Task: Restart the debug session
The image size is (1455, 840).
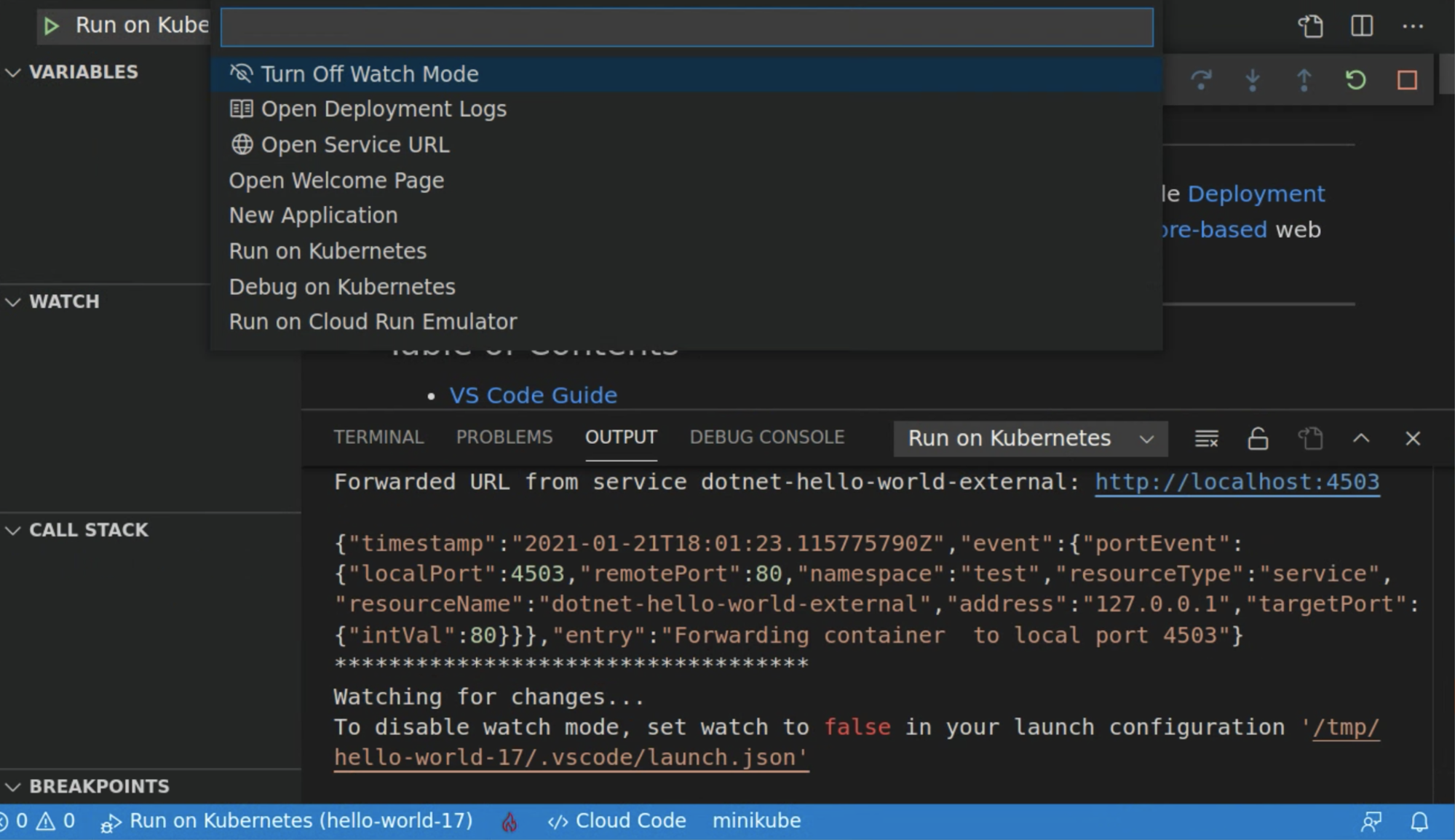Action: [x=1355, y=79]
